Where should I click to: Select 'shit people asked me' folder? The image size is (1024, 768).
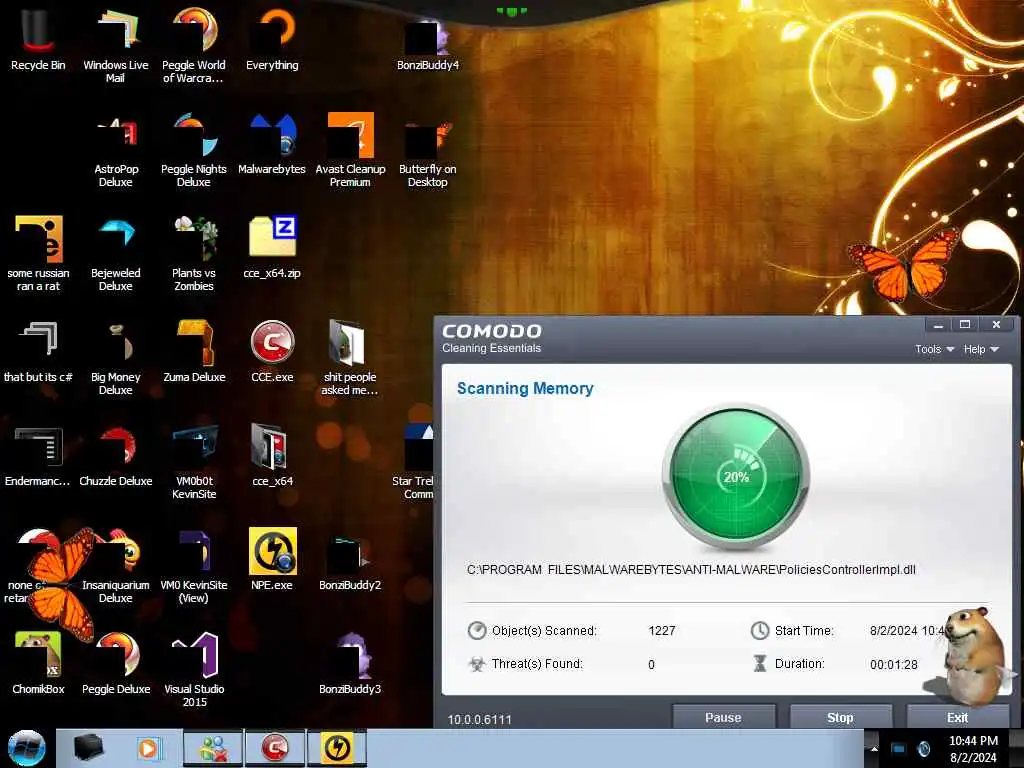tap(350, 358)
